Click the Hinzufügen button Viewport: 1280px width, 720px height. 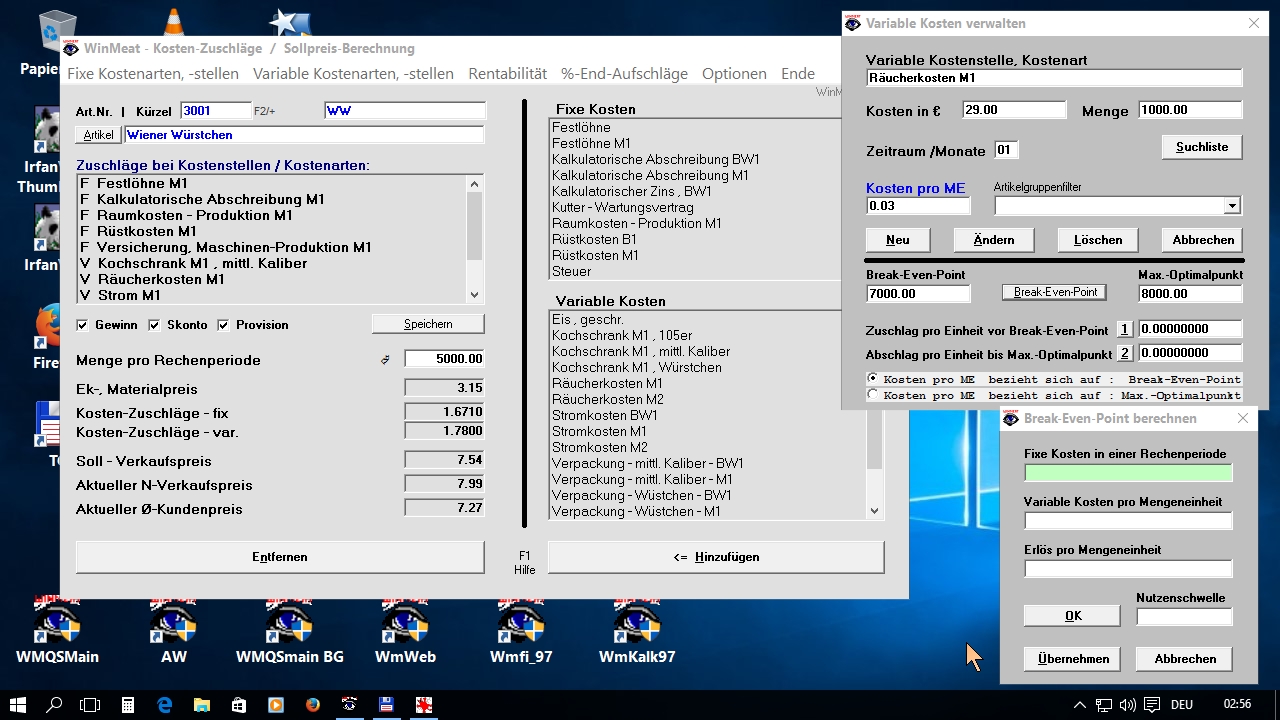(715, 557)
